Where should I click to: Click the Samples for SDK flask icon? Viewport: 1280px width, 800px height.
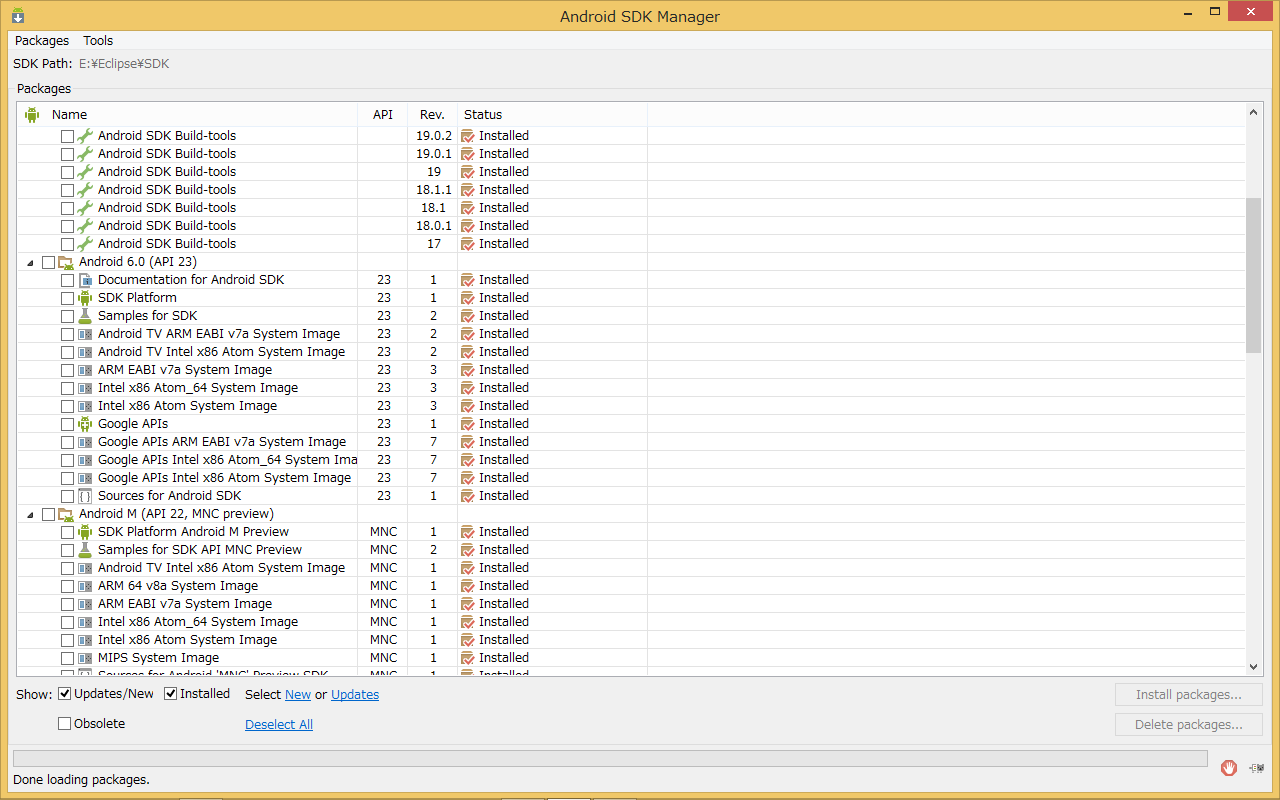(x=85, y=316)
